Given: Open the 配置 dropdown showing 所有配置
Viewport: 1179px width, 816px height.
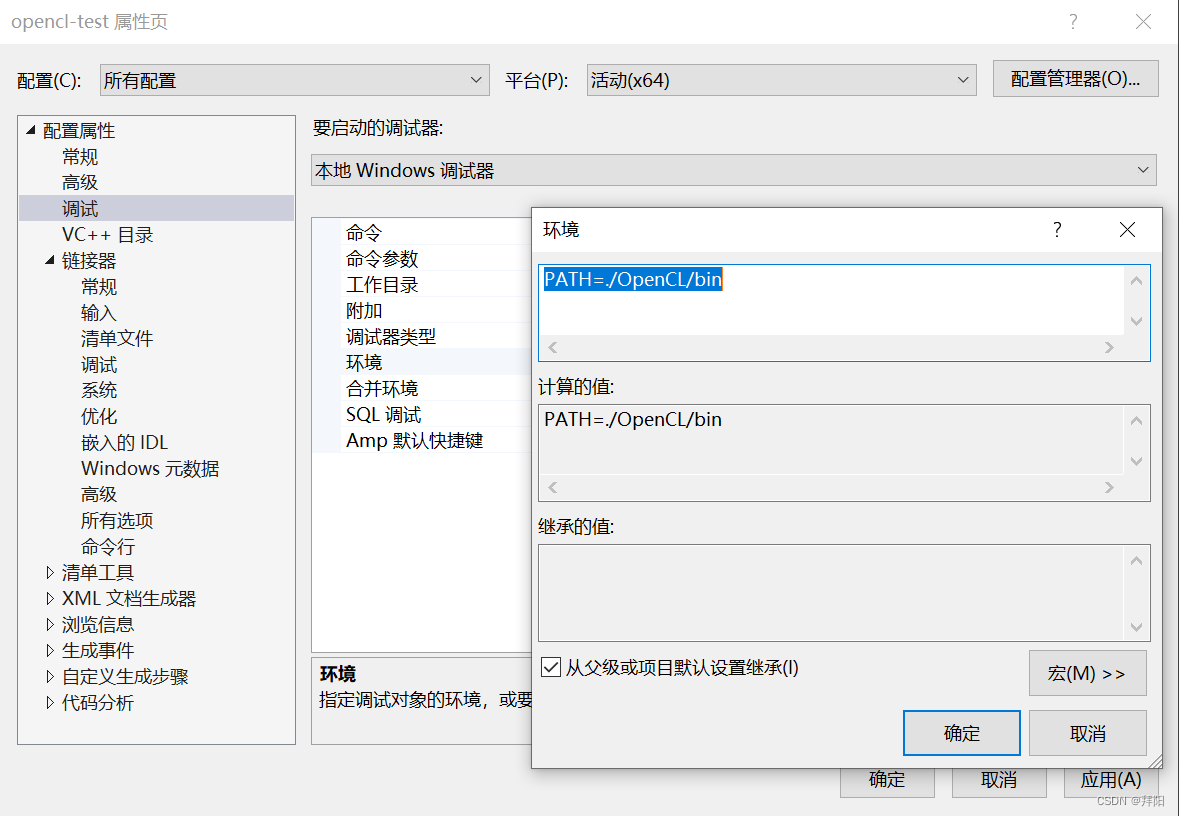Looking at the screenshot, I should click(476, 79).
